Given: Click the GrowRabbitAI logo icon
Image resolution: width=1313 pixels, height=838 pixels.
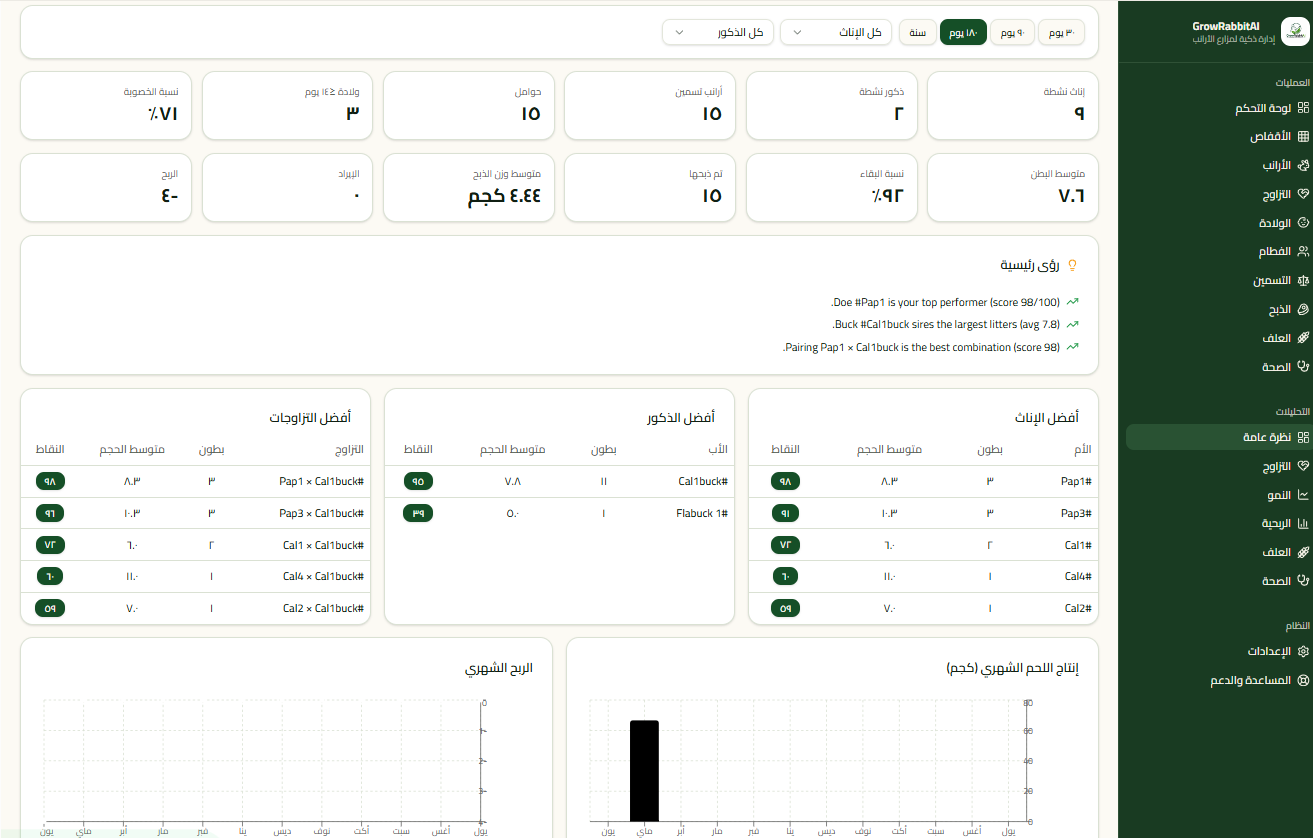Looking at the screenshot, I should point(1293,31).
